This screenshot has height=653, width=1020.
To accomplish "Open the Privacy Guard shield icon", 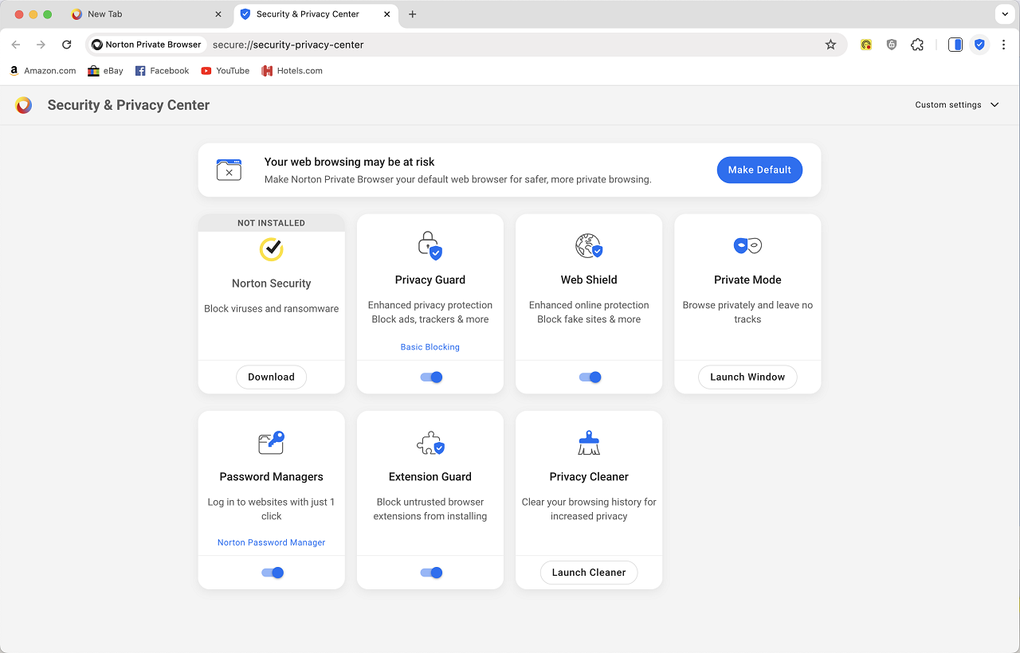I will (x=429, y=245).
